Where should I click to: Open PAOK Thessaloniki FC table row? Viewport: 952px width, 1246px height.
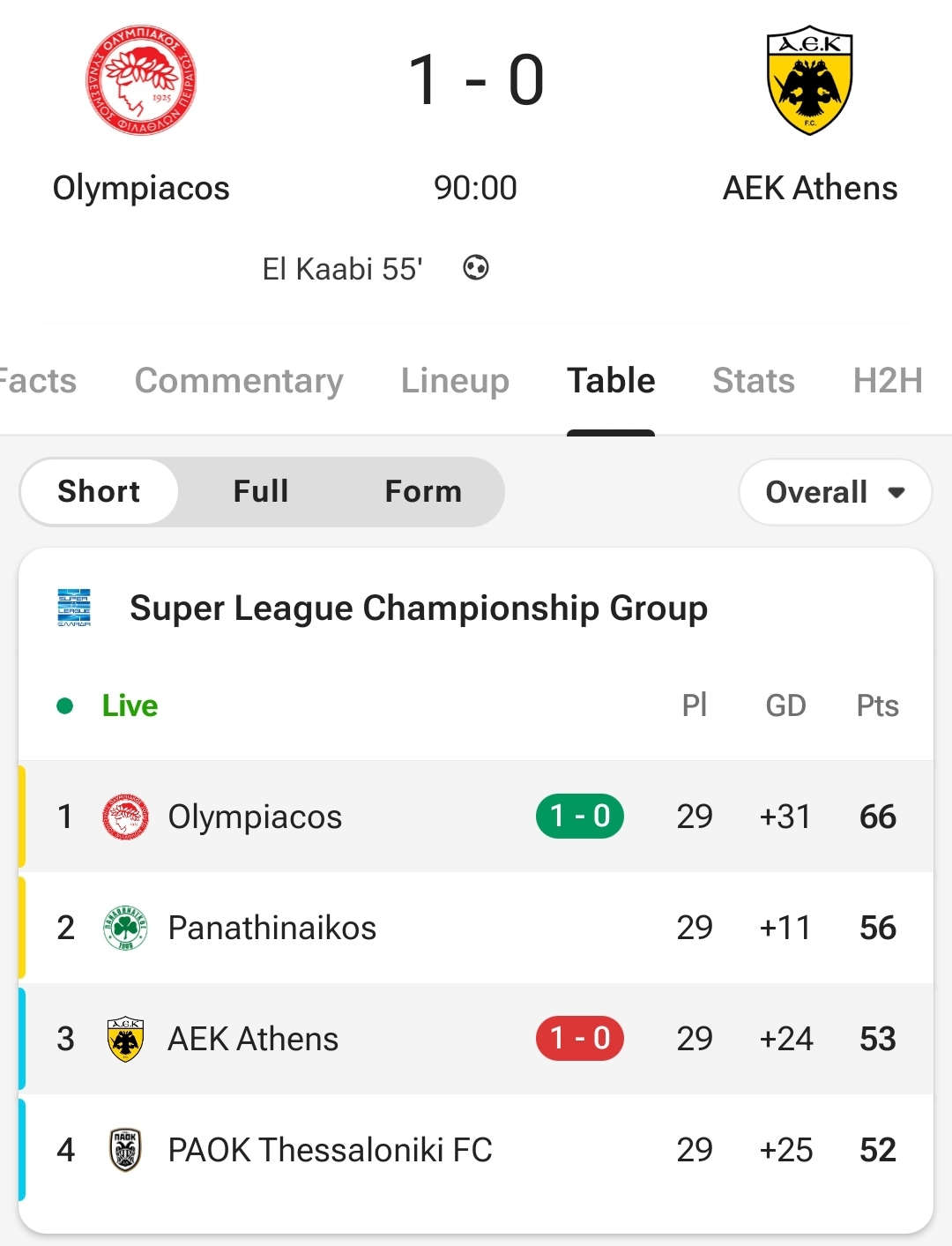point(476,1150)
